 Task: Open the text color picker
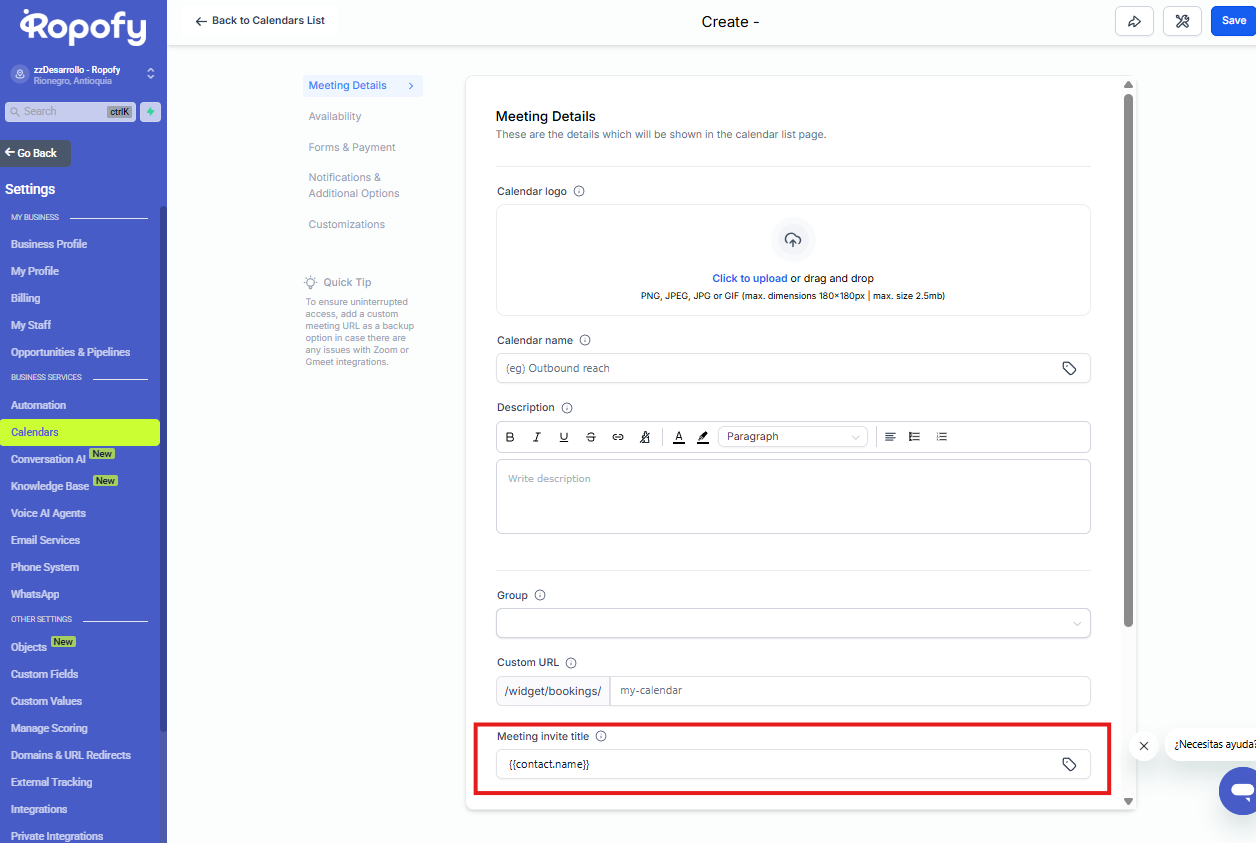[679, 437]
